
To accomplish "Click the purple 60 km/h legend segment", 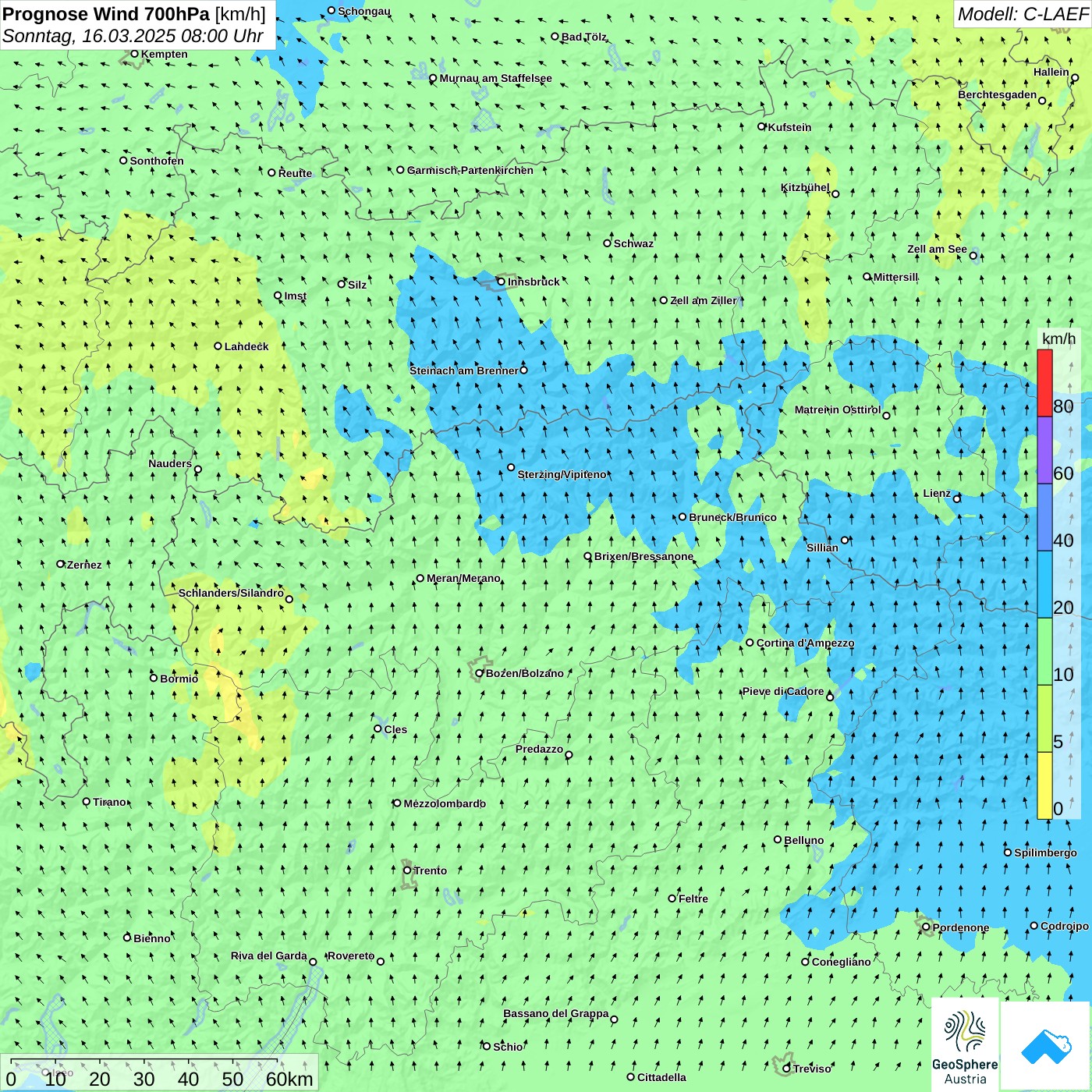I will (x=1044, y=451).
